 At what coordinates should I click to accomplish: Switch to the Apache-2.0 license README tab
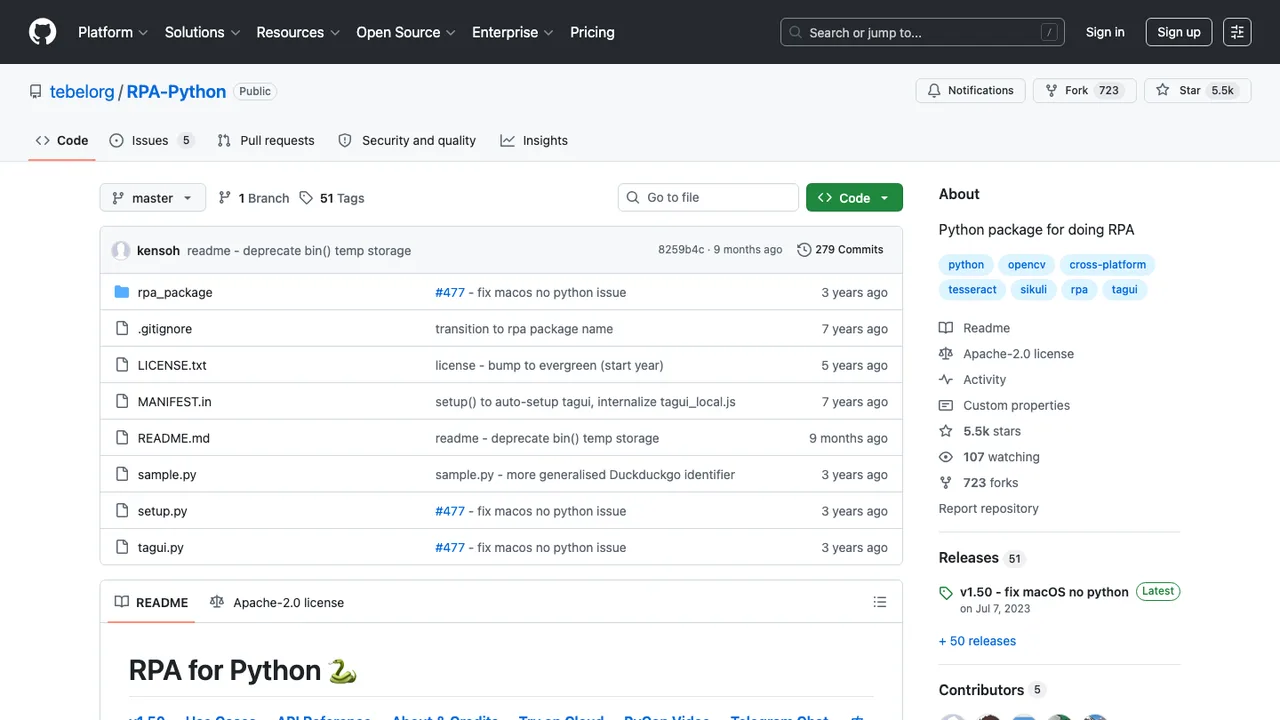[277, 602]
